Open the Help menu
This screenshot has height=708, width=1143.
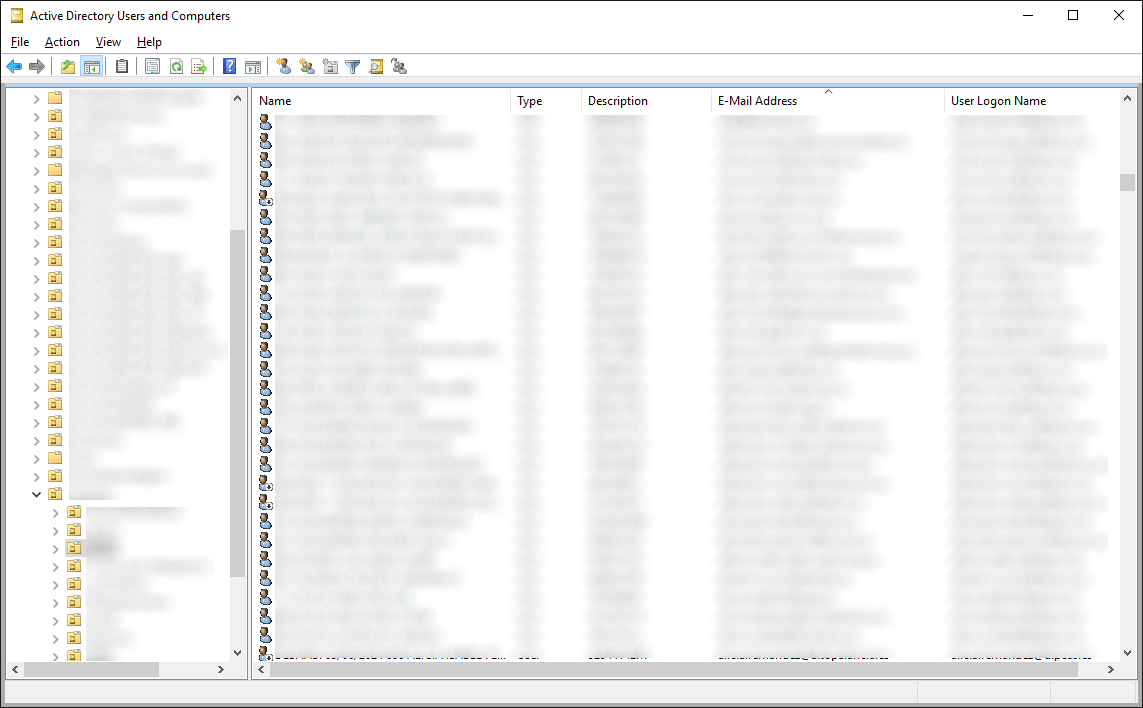pyautogui.click(x=149, y=42)
